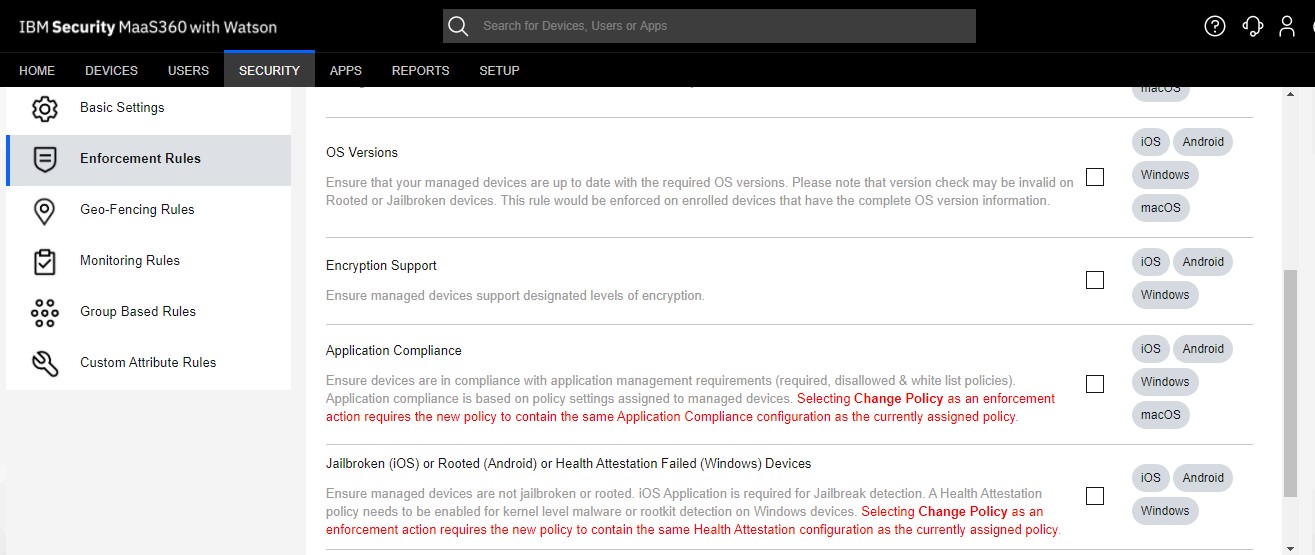Check the Application Compliance rule checkbox
This screenshot has width=1315, height=555.
(x=1095, y=384)
